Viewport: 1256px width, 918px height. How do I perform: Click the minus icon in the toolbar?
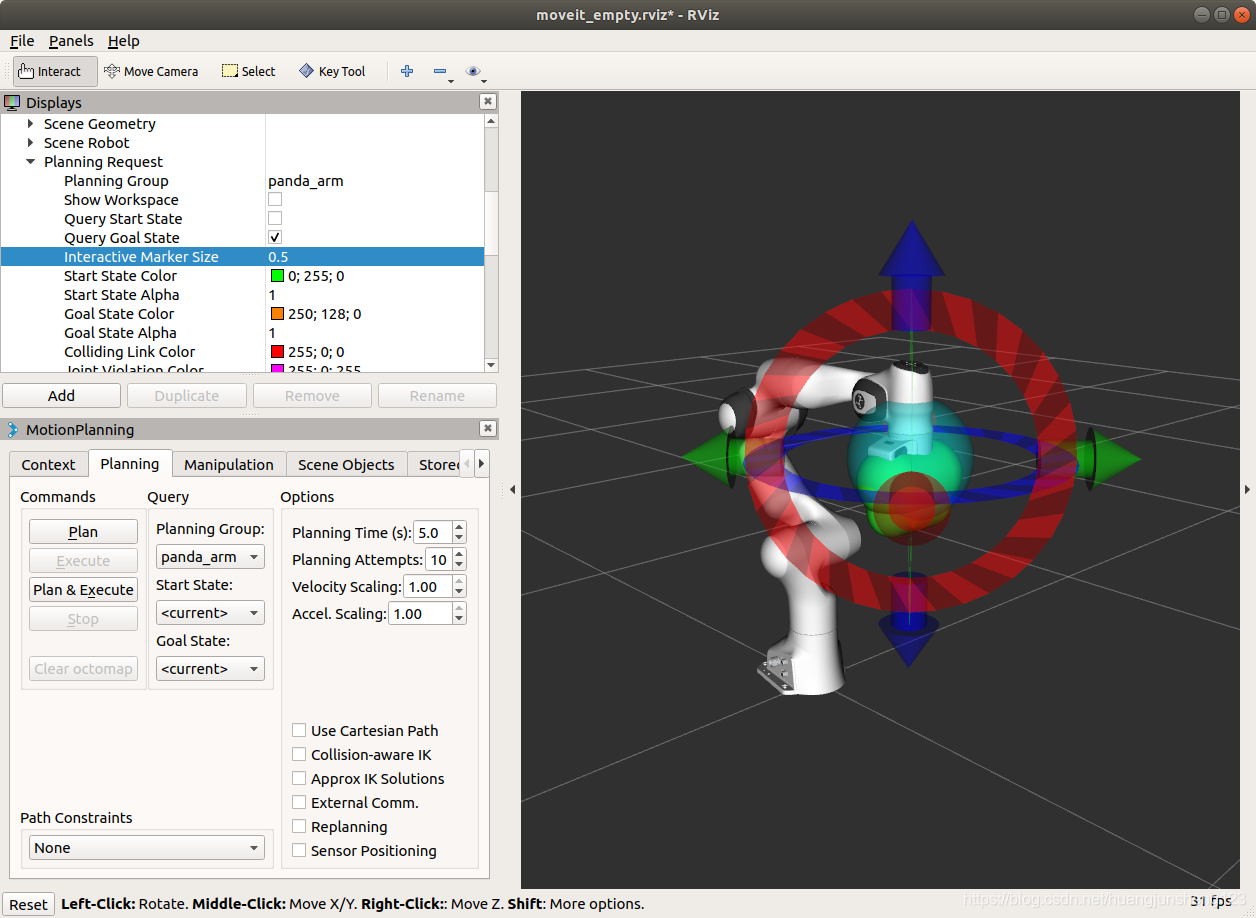pos(440,71)
